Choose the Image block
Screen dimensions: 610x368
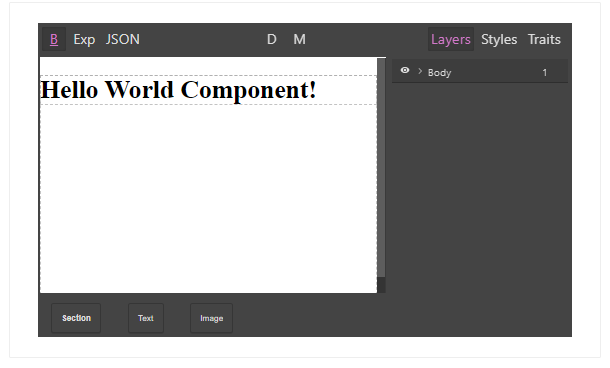(212, 318)
